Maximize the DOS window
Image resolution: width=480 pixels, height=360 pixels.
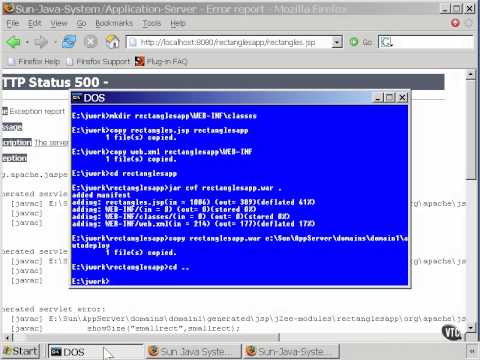tap(389, 98)
